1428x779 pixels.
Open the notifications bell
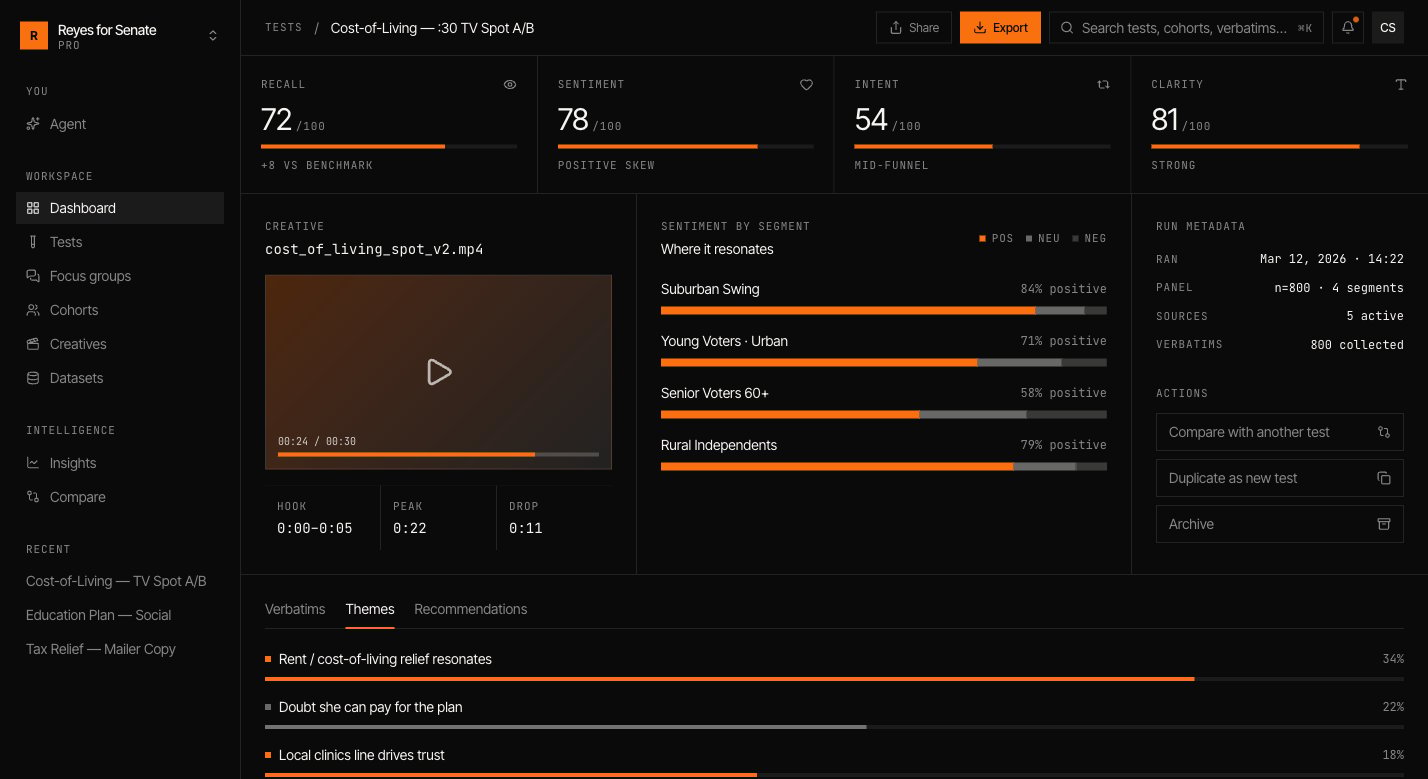[1348, 28]
